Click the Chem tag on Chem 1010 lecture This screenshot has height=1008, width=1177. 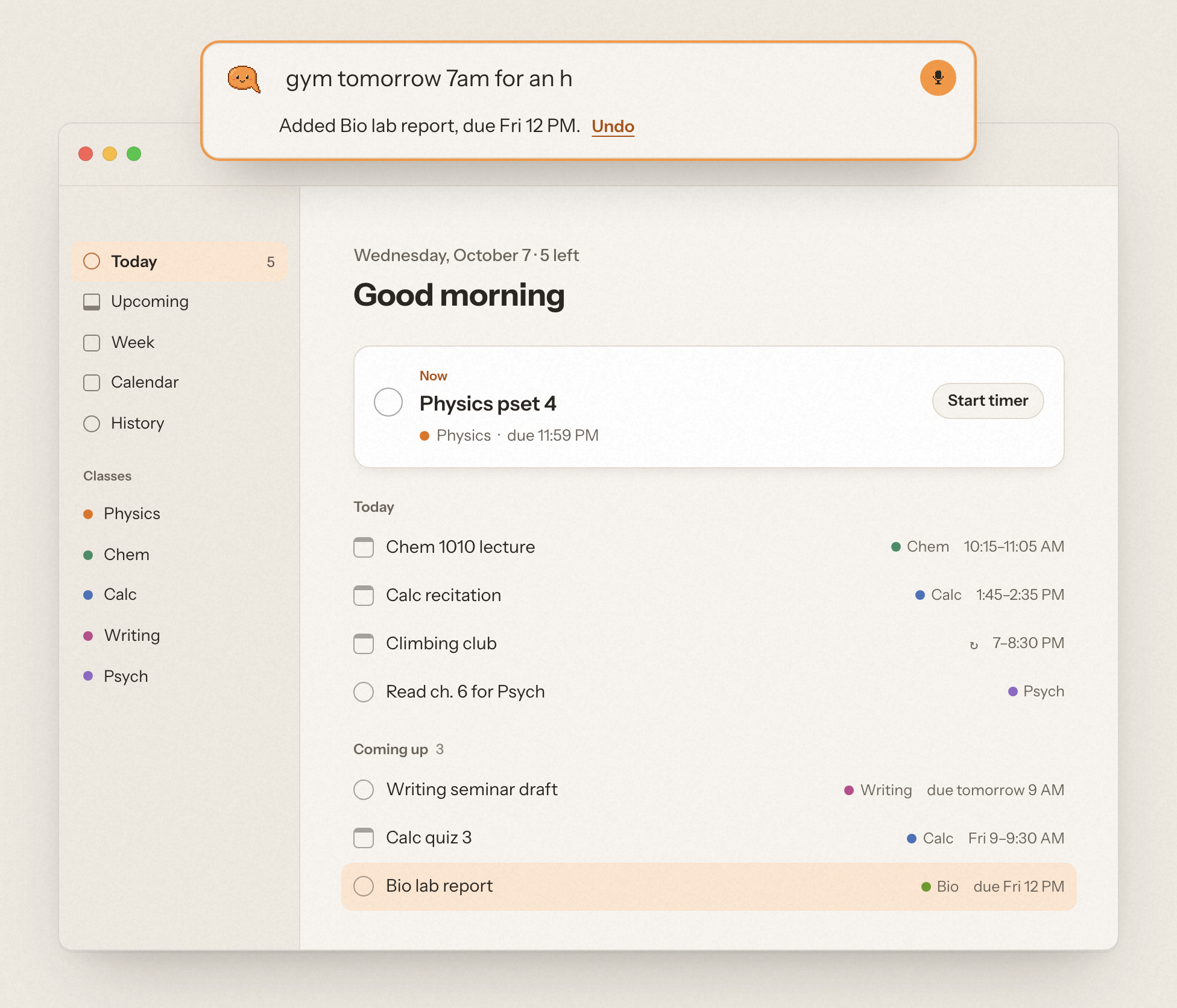click(x=920, y=547)
